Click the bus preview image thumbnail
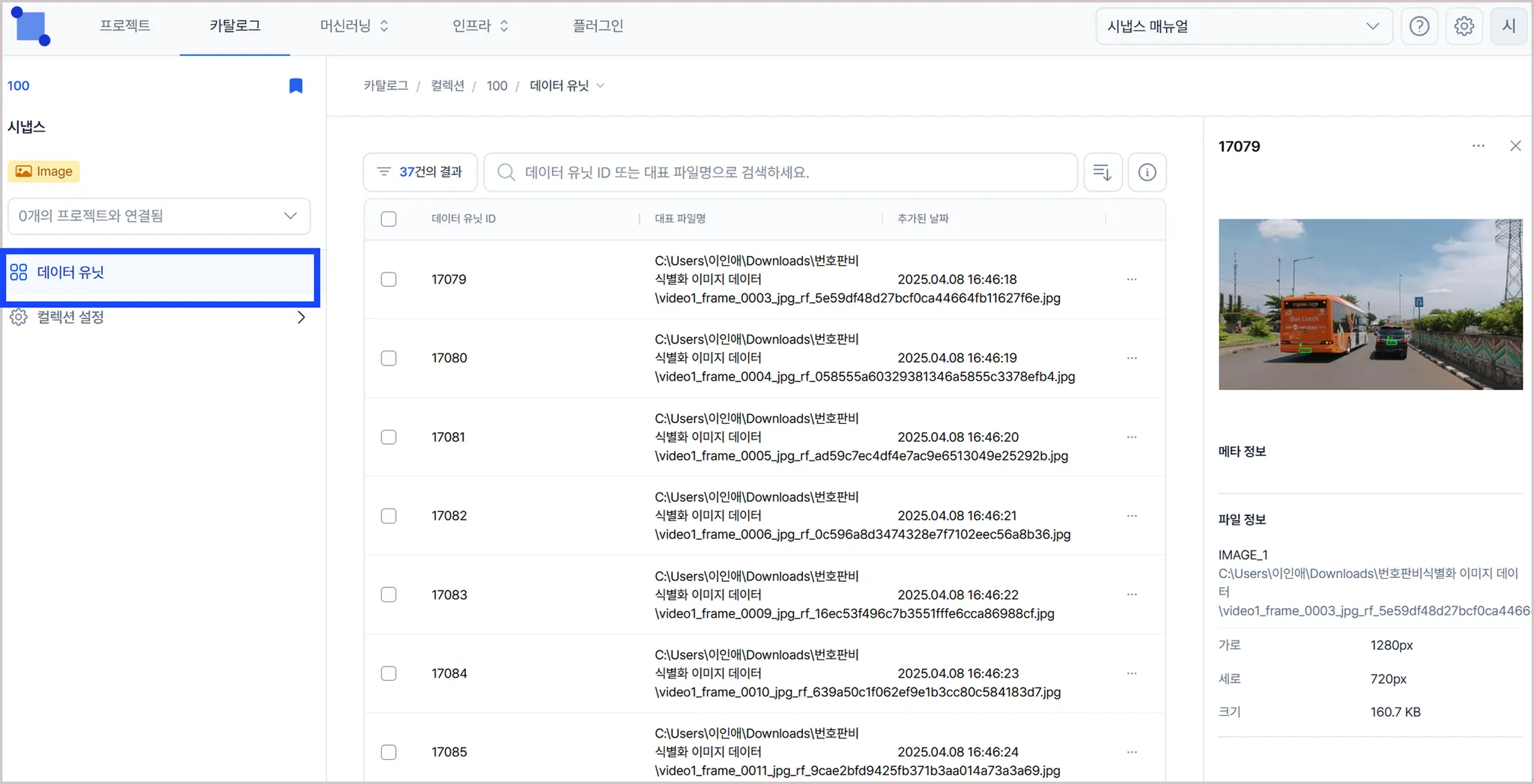Viewport: 1534px width, 784px height. 1370,304
